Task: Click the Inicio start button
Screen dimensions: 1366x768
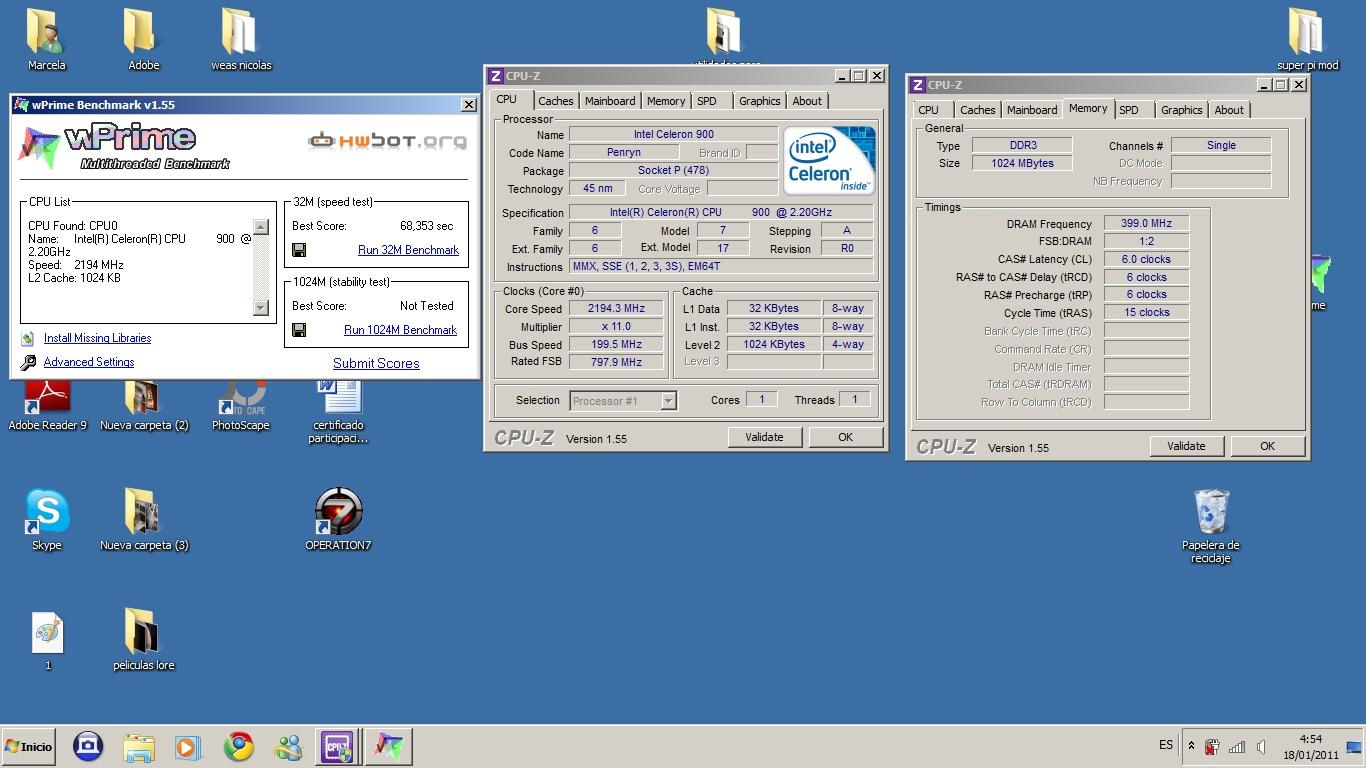Action: [x=28, y=746]
